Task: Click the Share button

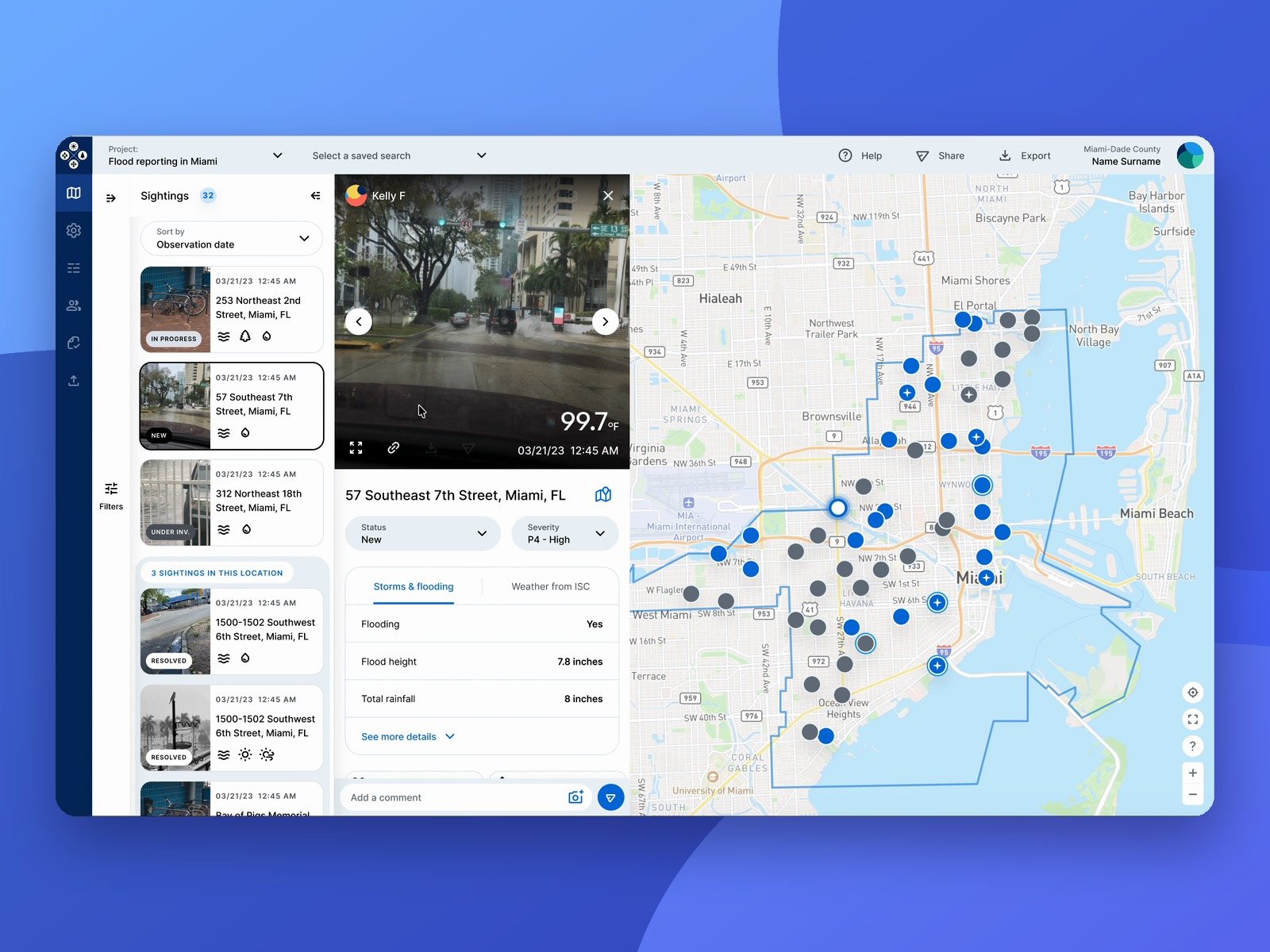Action: 941,155
